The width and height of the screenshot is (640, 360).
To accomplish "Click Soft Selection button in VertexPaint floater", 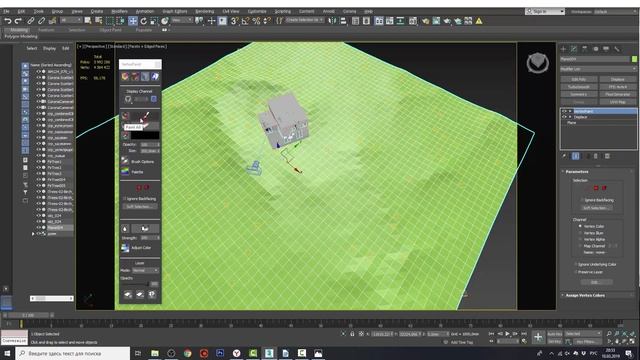I will pos(140,207).
